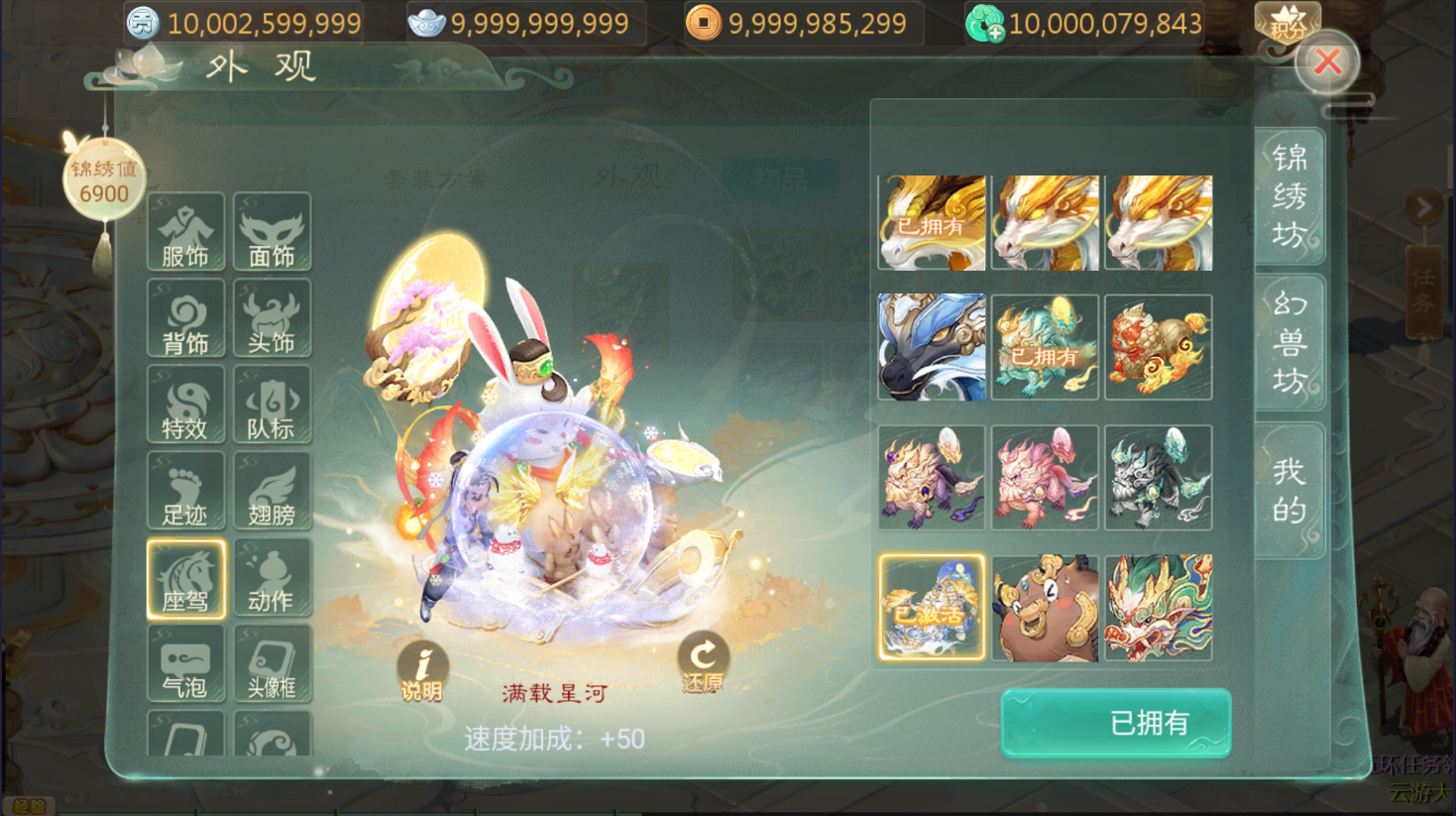Click the green 已拥有 button
This screenshot has width=1456, height=816.
1116,723
